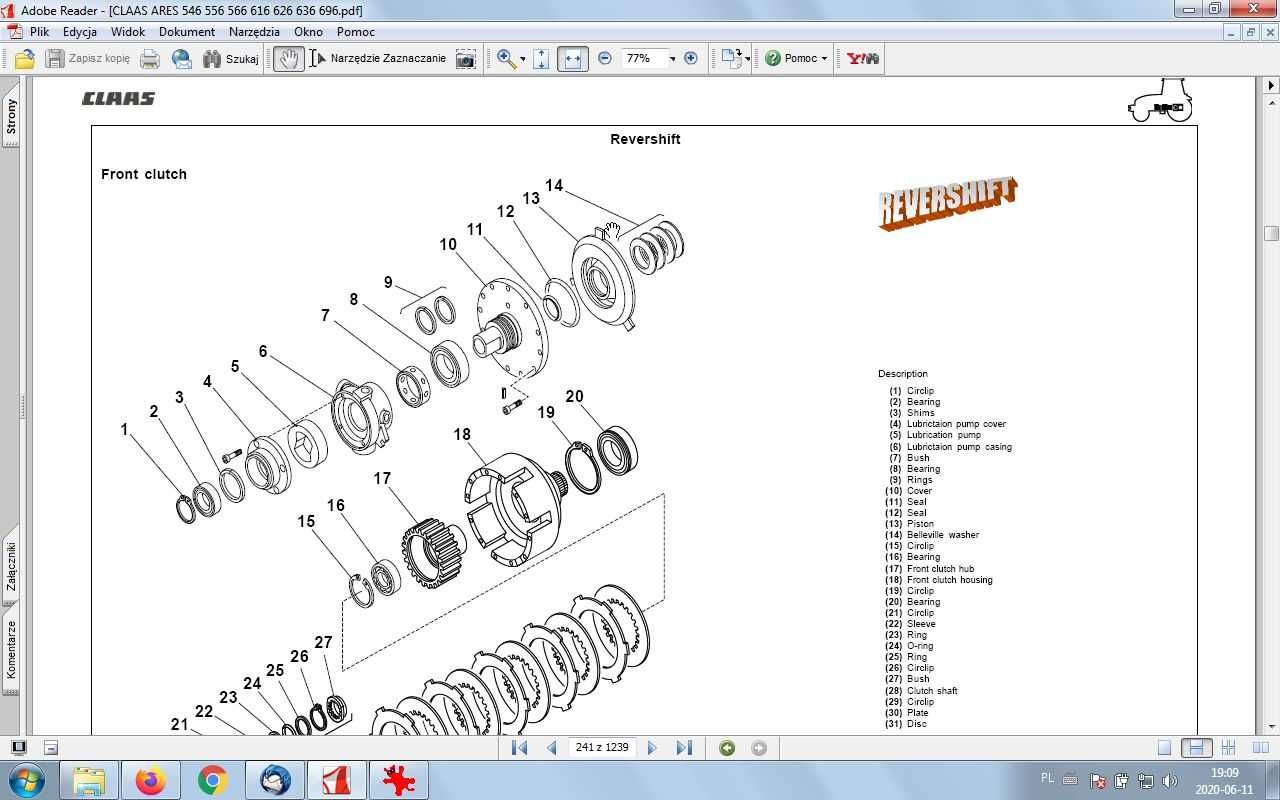Open the zoom percentage dropdown
Image resolution: width=1280 pixels, height=800 pixels.
click(672, 59)
